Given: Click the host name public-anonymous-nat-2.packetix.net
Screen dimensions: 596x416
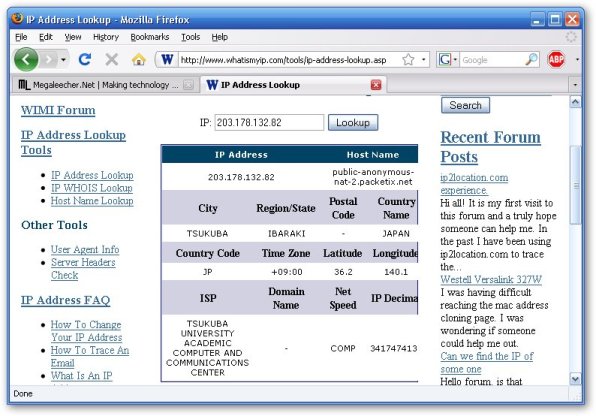Looking at the screenshot, I should (x=373, y=177).
